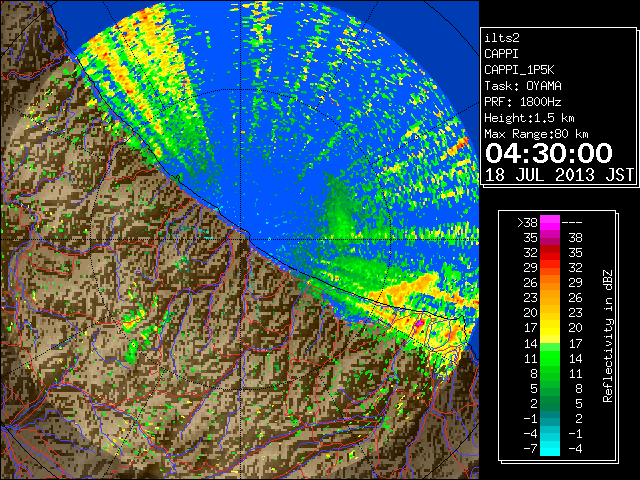Click the red 32 to 35 legend swatch
Image resolution: width=640 pixels, height=480 pixels.
(550, 253)
